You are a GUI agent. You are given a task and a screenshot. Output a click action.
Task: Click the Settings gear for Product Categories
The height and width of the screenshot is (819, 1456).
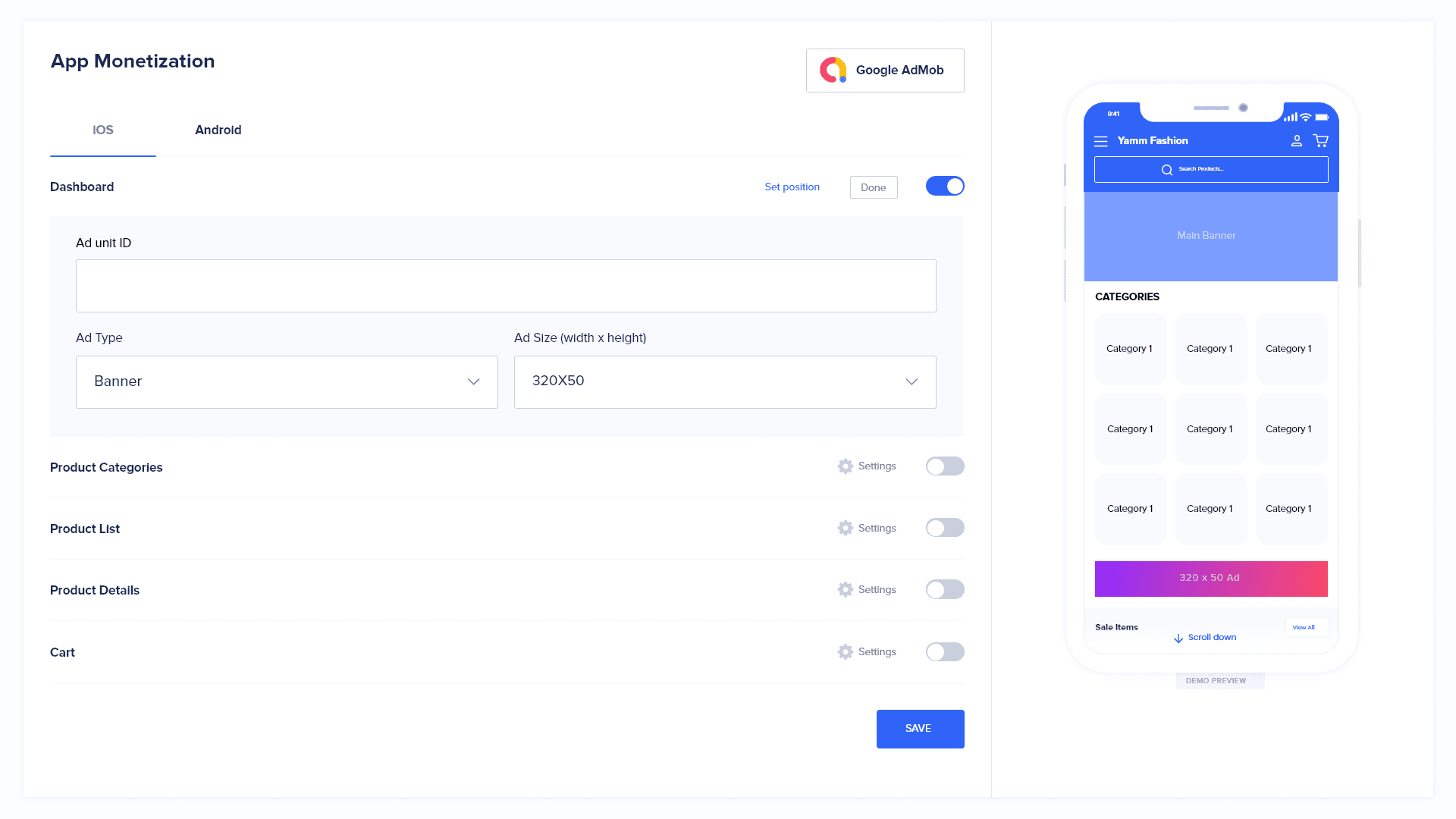(845, 465)
